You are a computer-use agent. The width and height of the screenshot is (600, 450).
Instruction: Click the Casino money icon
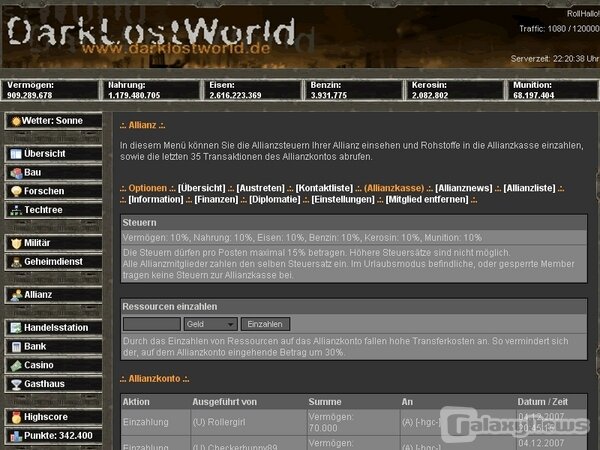16,365
